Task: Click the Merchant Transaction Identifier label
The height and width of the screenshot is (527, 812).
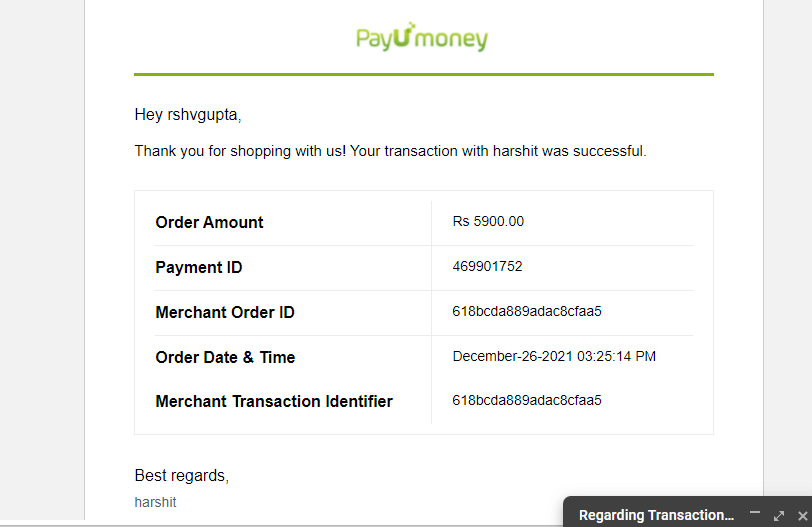Action: (x=274, y=401)
